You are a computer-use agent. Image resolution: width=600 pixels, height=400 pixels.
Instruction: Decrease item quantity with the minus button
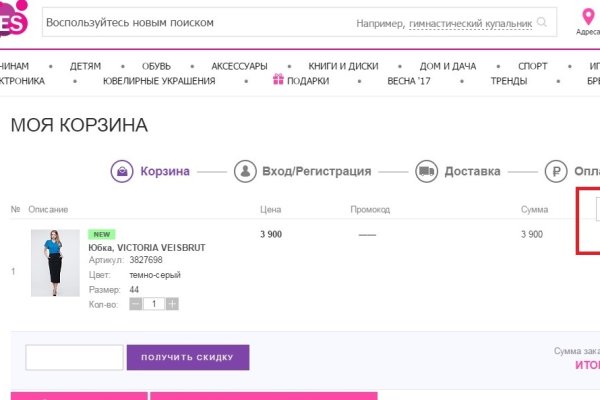click(x=136, y=303)
